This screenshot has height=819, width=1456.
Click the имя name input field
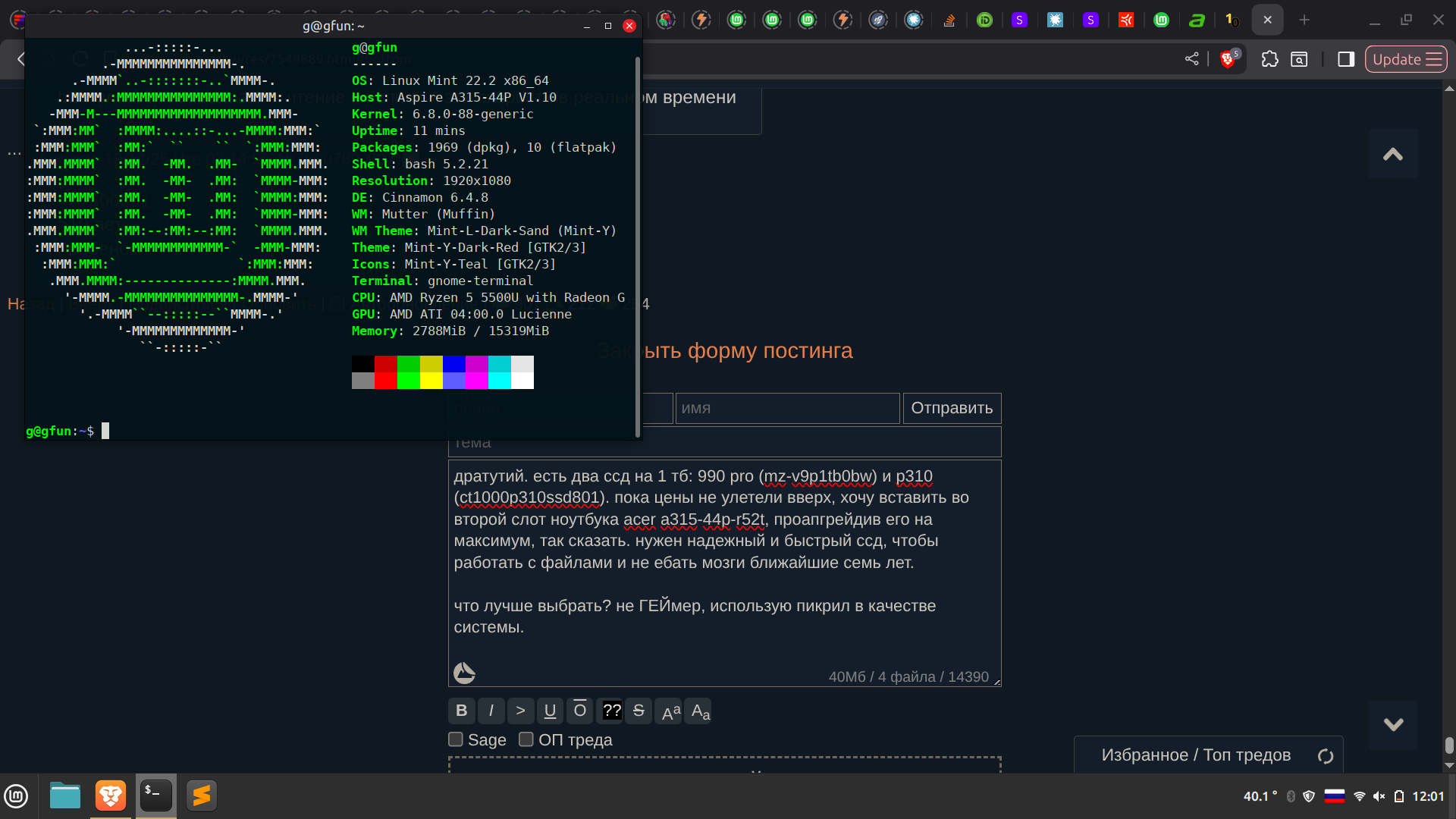(786, 408)
